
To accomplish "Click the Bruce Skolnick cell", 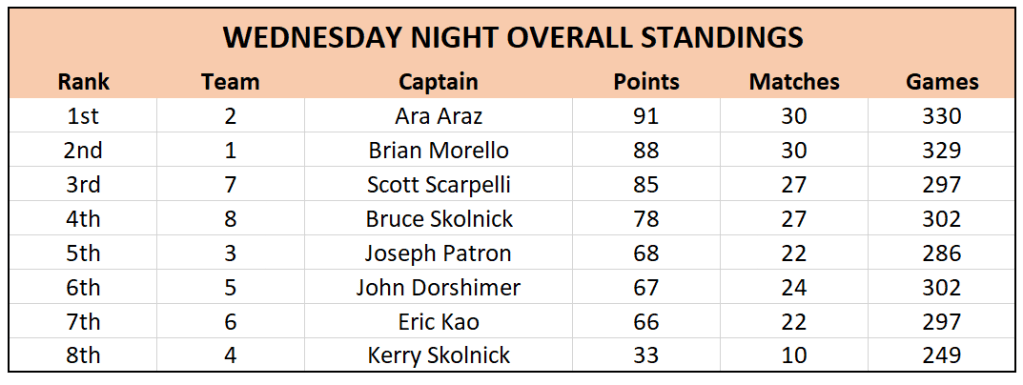I will click(x=438, y=219).
